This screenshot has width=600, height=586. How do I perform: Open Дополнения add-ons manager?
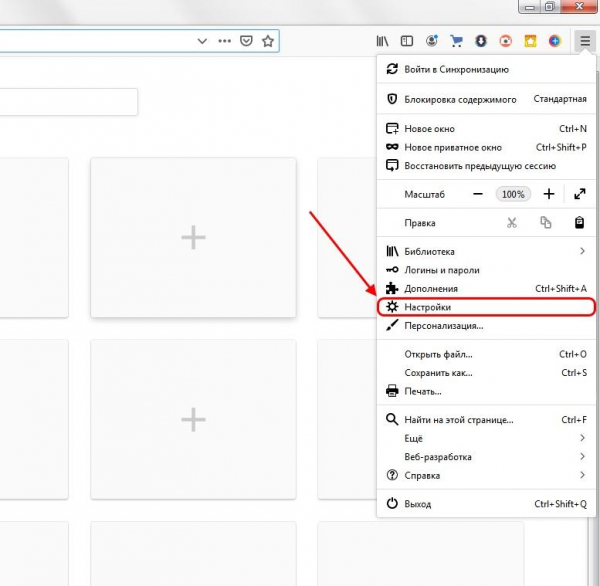point(486,289)
